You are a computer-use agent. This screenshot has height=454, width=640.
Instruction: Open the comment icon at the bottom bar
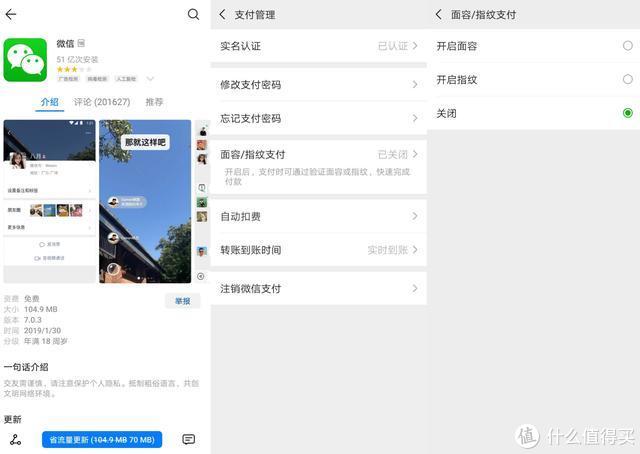188,439
